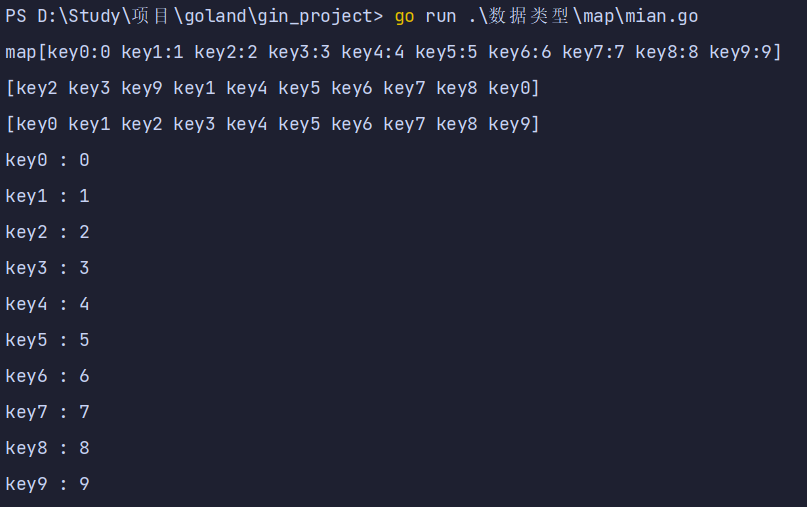Image resolution: width=807 pixels, height=507 pixels.
Task: Click the 'key2 : 2' output line
Action: pos(47,232)
